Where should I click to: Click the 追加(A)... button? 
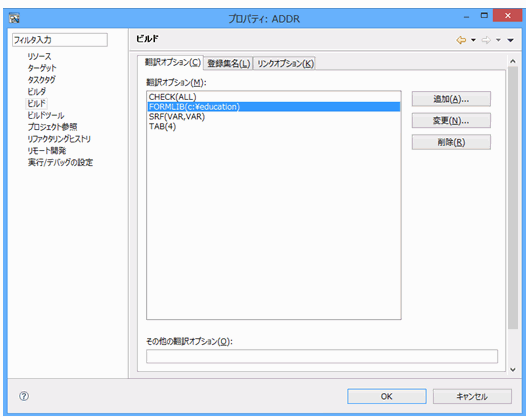(x=451, y=99)
